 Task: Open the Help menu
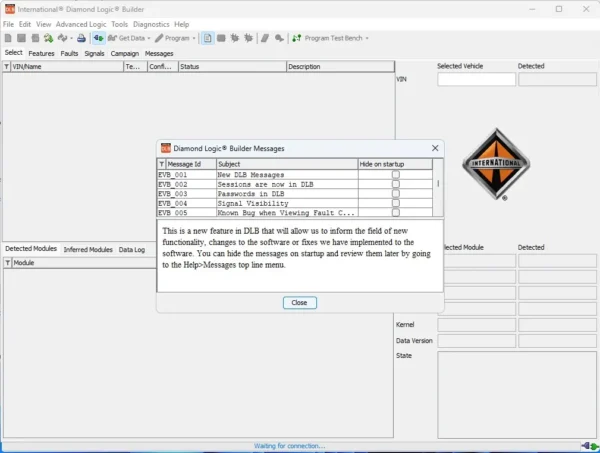coord(182,24)
